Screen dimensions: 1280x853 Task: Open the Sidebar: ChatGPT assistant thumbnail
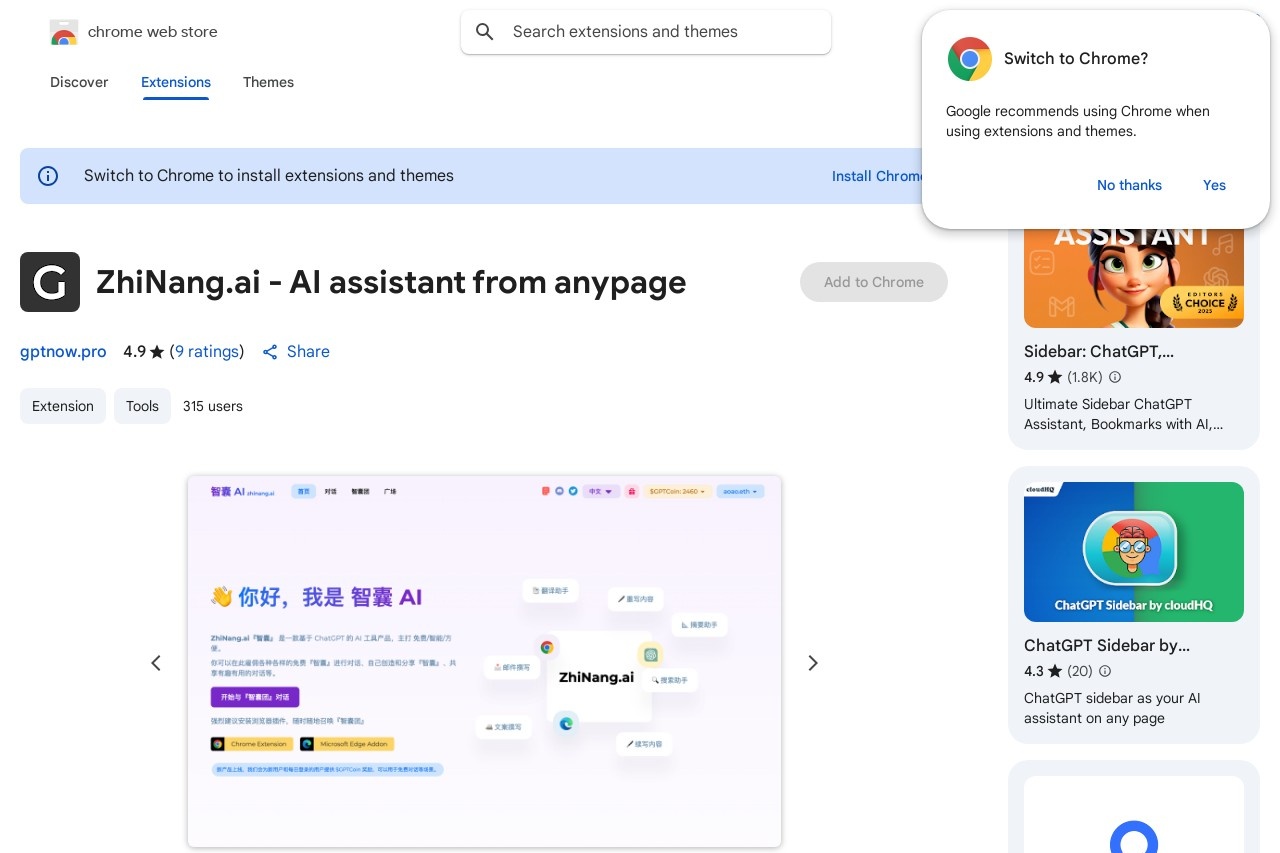tap(1134, 277)
